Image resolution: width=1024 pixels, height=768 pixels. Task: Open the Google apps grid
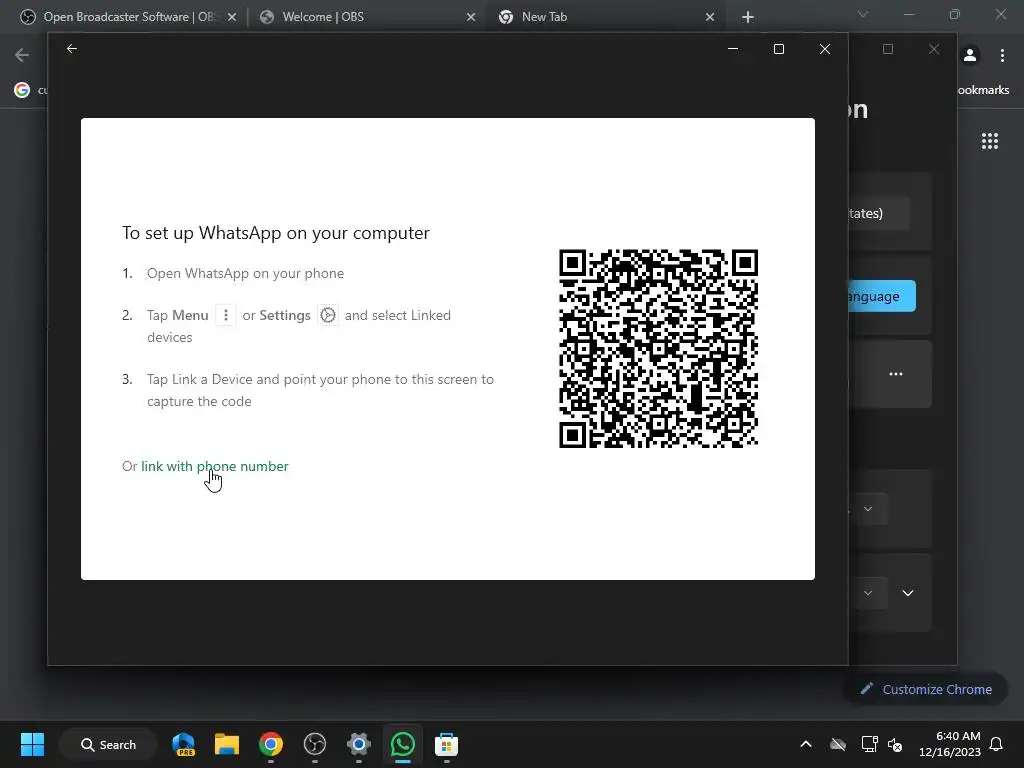pyautogui.click(x=990, y=141)
